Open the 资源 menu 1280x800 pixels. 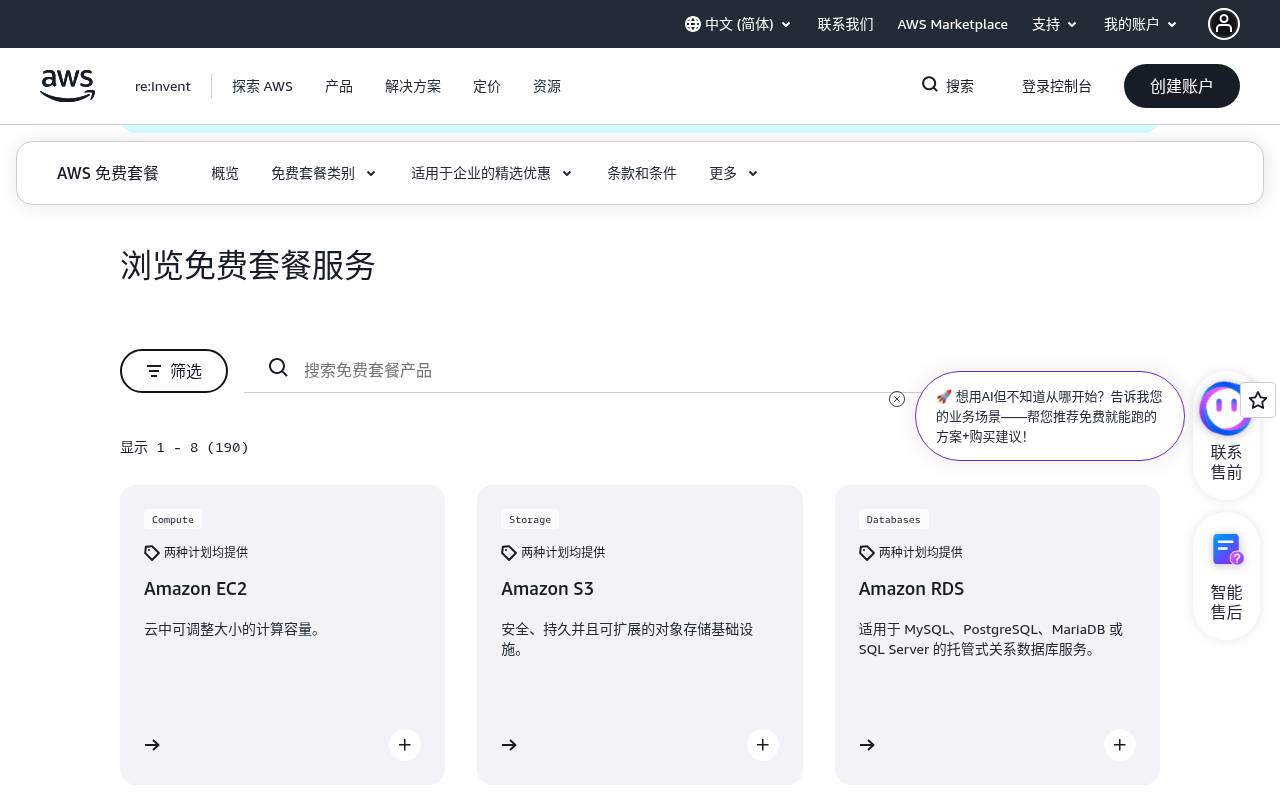pyautogui.click(x=547, y=86)
